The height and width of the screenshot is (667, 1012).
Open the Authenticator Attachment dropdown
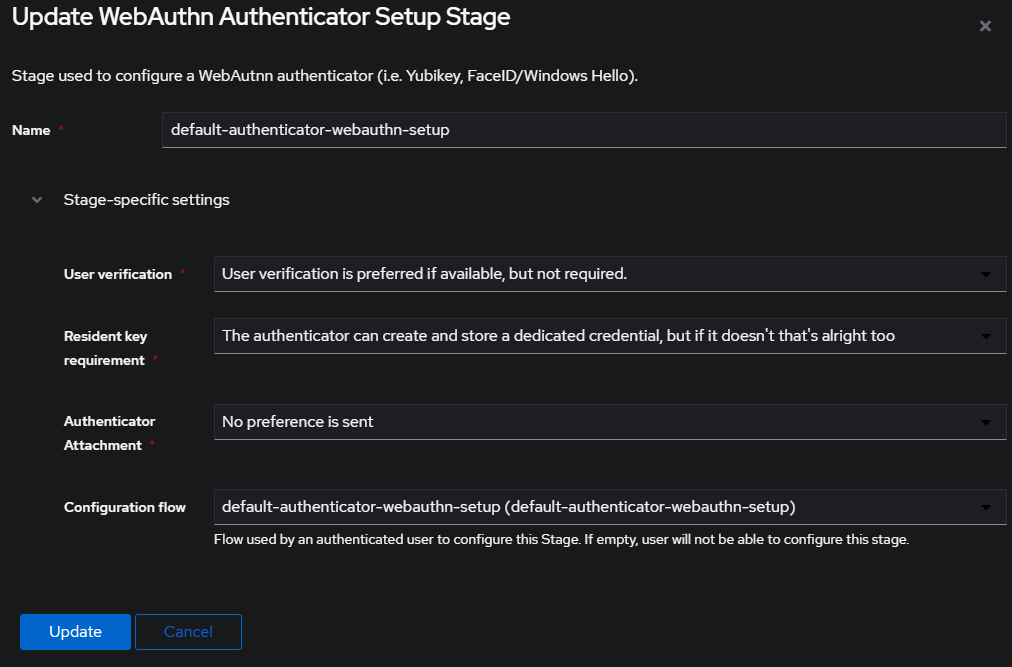(x=610, y=422)
